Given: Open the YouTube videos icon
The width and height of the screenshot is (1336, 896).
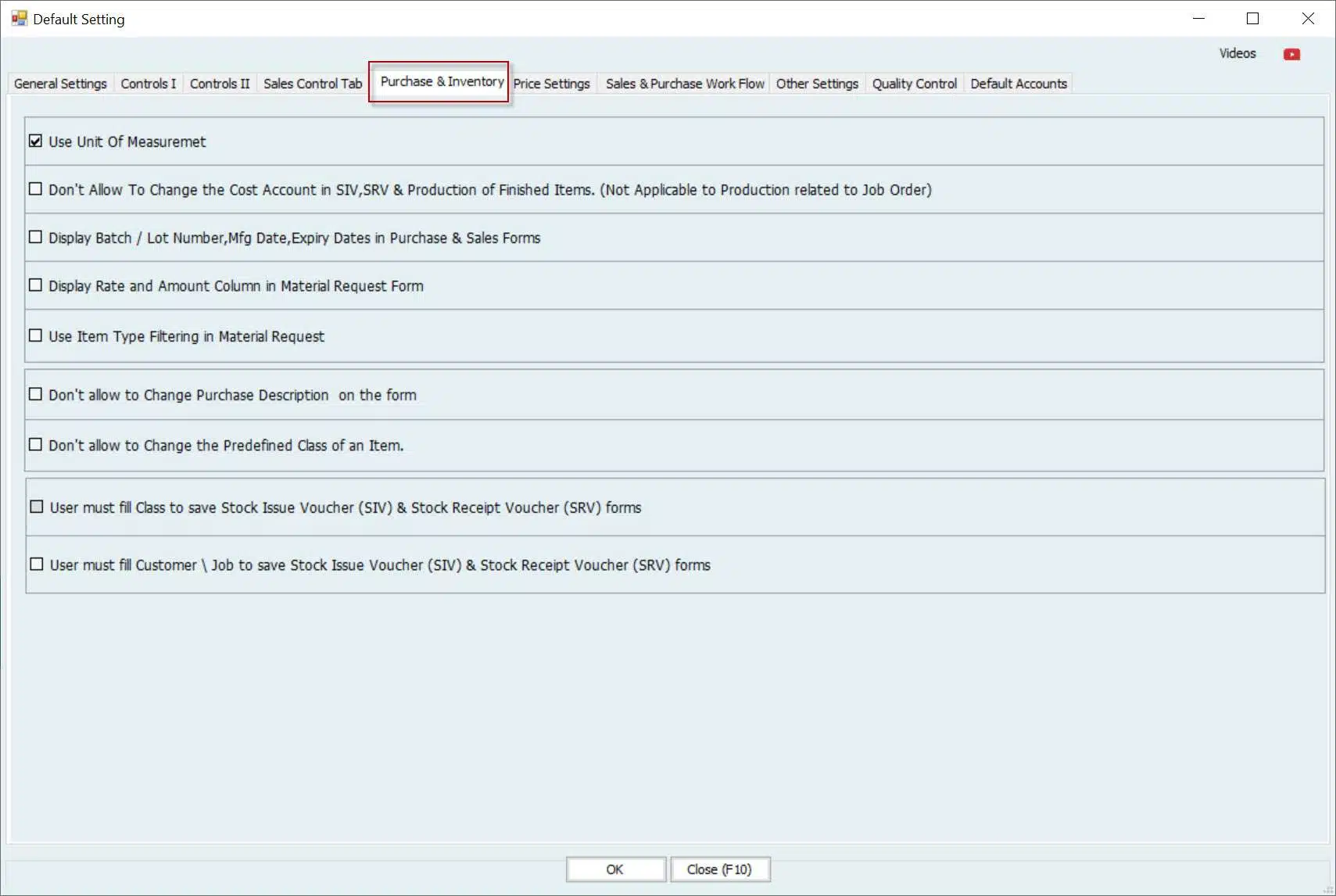Looking at the screenshot, I should click(x=1291, y=54).
